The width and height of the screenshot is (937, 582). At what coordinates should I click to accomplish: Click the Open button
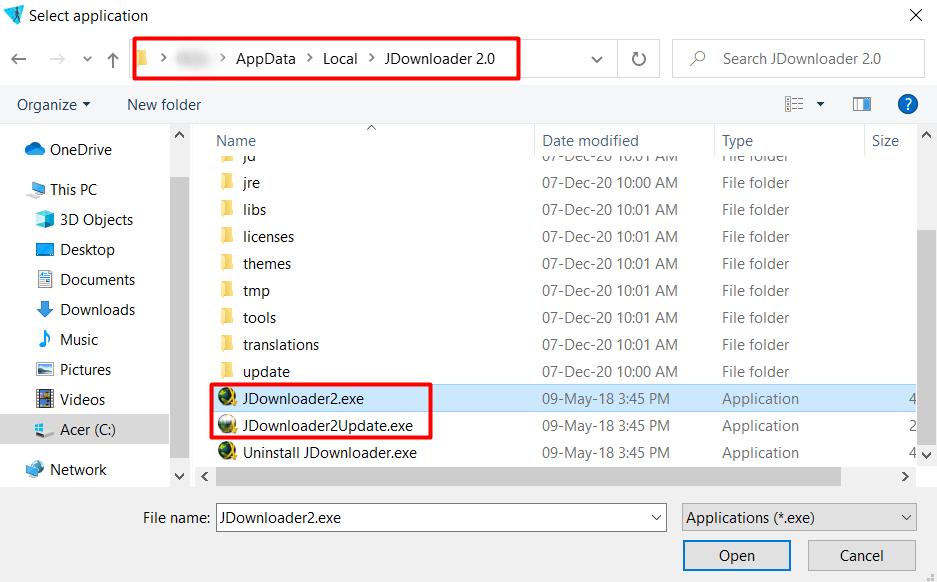736,556
